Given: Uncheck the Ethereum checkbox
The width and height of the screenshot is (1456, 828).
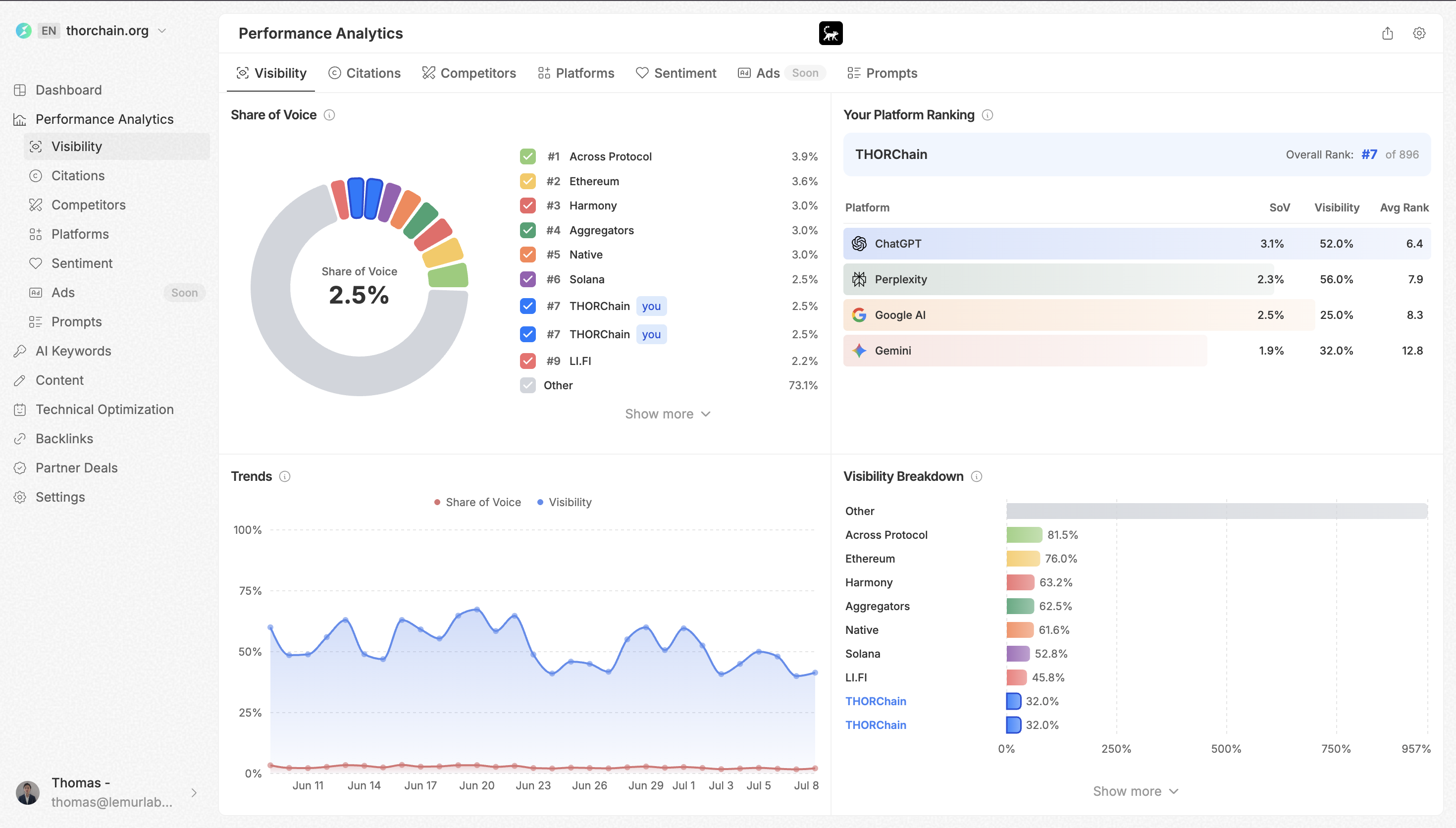Looking at the screenshot, I should [x=527, y=181].
